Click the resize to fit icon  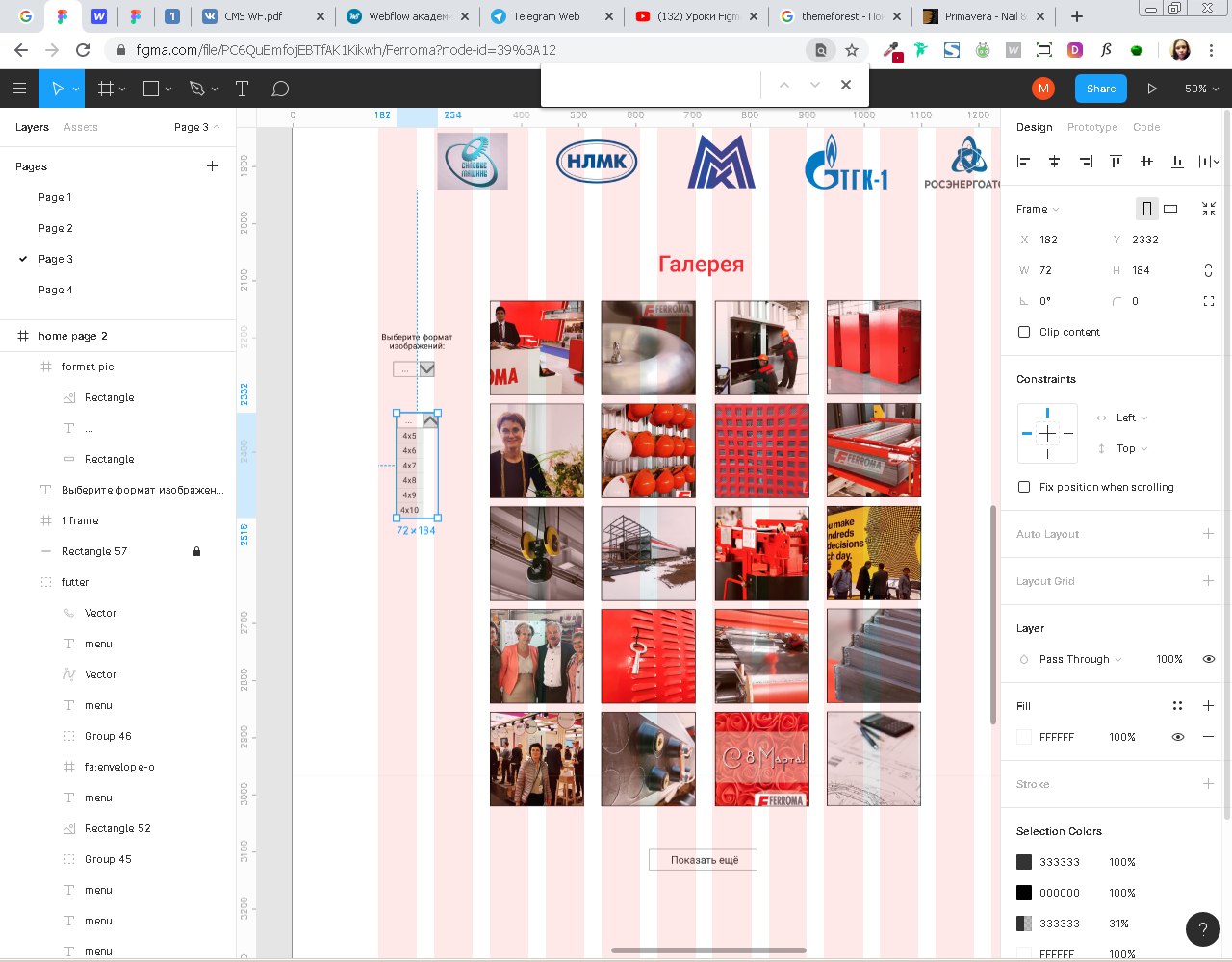pos(1209,209)
